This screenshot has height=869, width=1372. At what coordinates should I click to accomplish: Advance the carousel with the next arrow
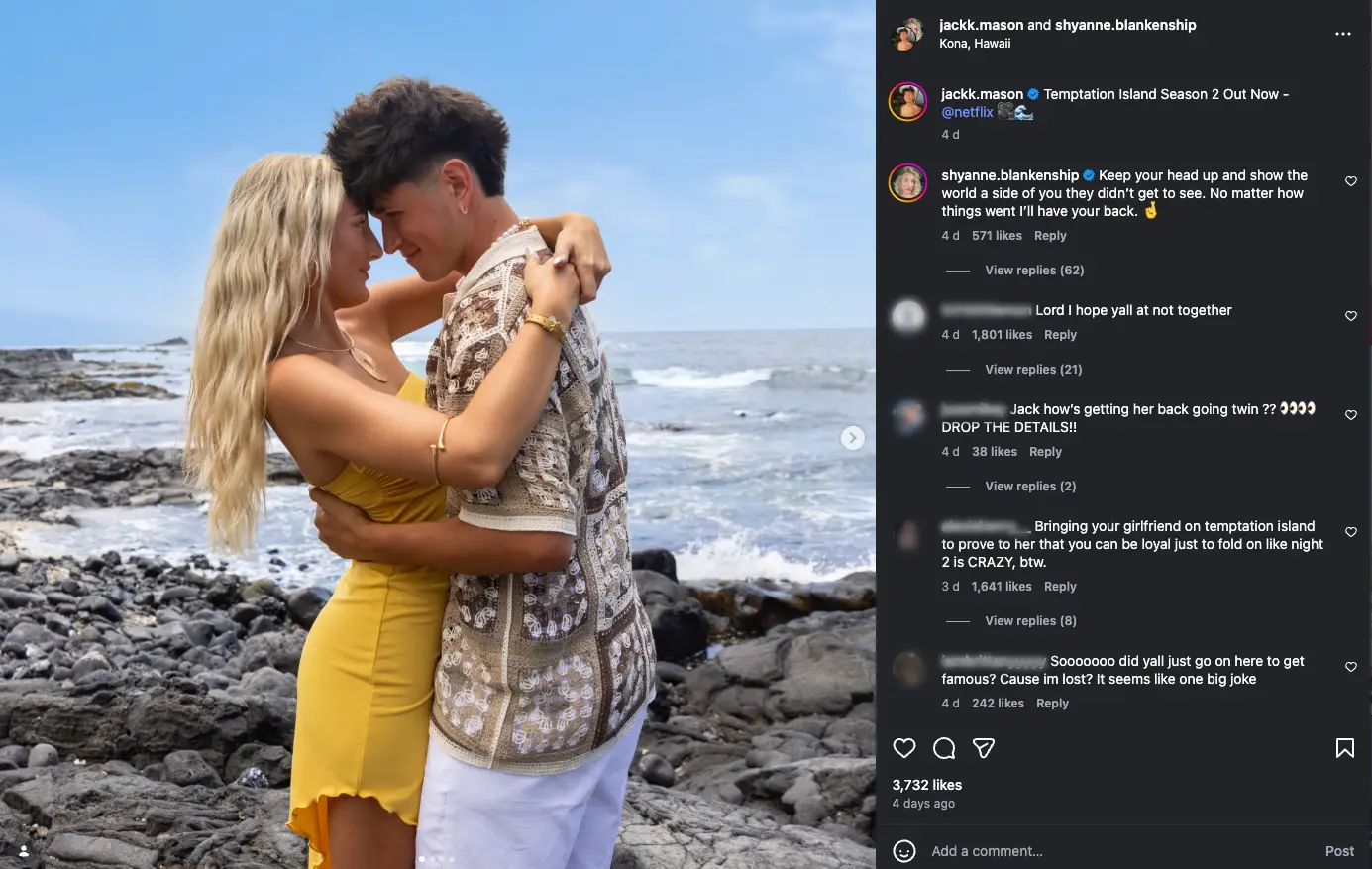point(853,436)
